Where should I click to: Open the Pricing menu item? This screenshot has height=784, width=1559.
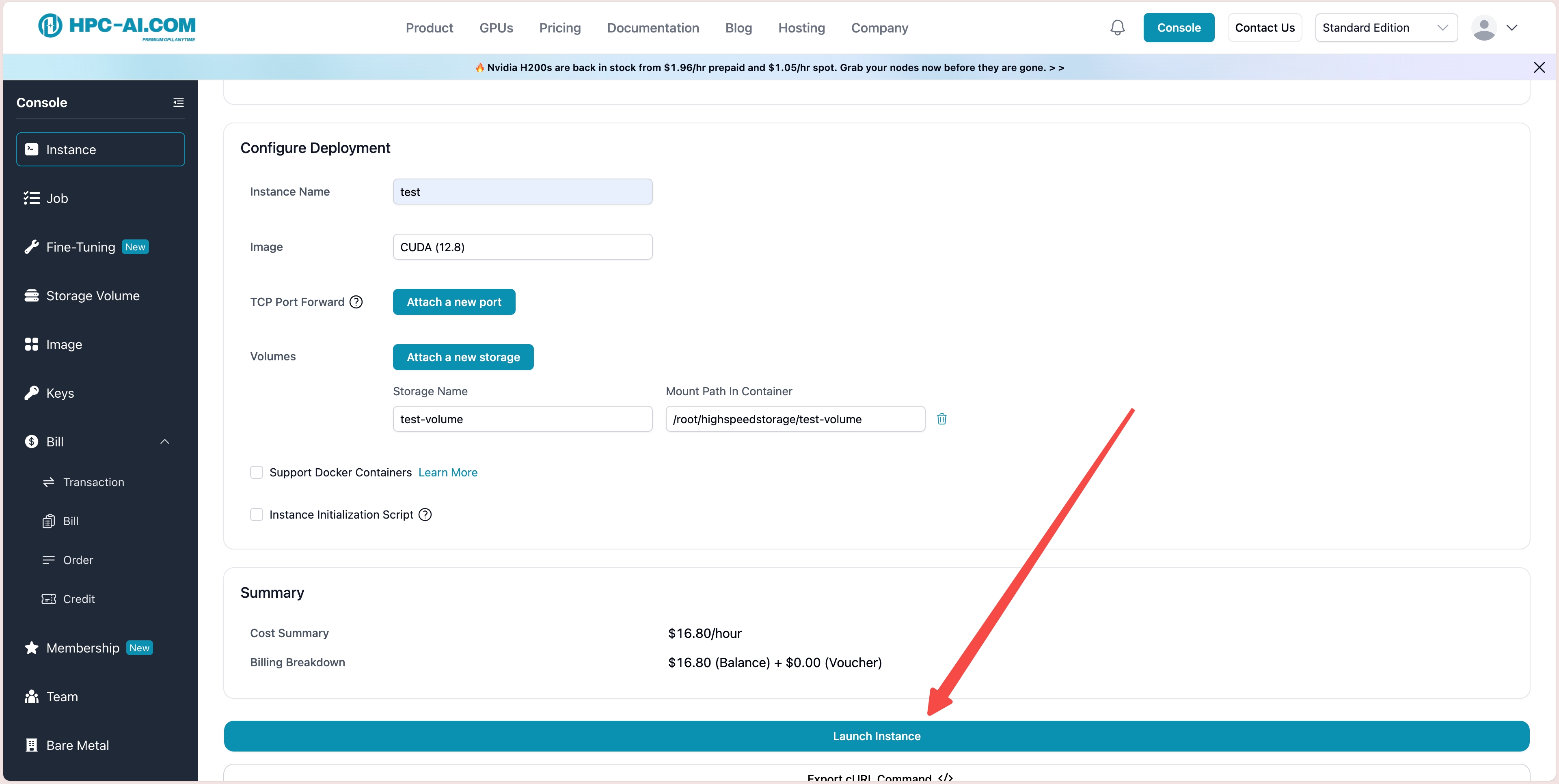[560, 28]
